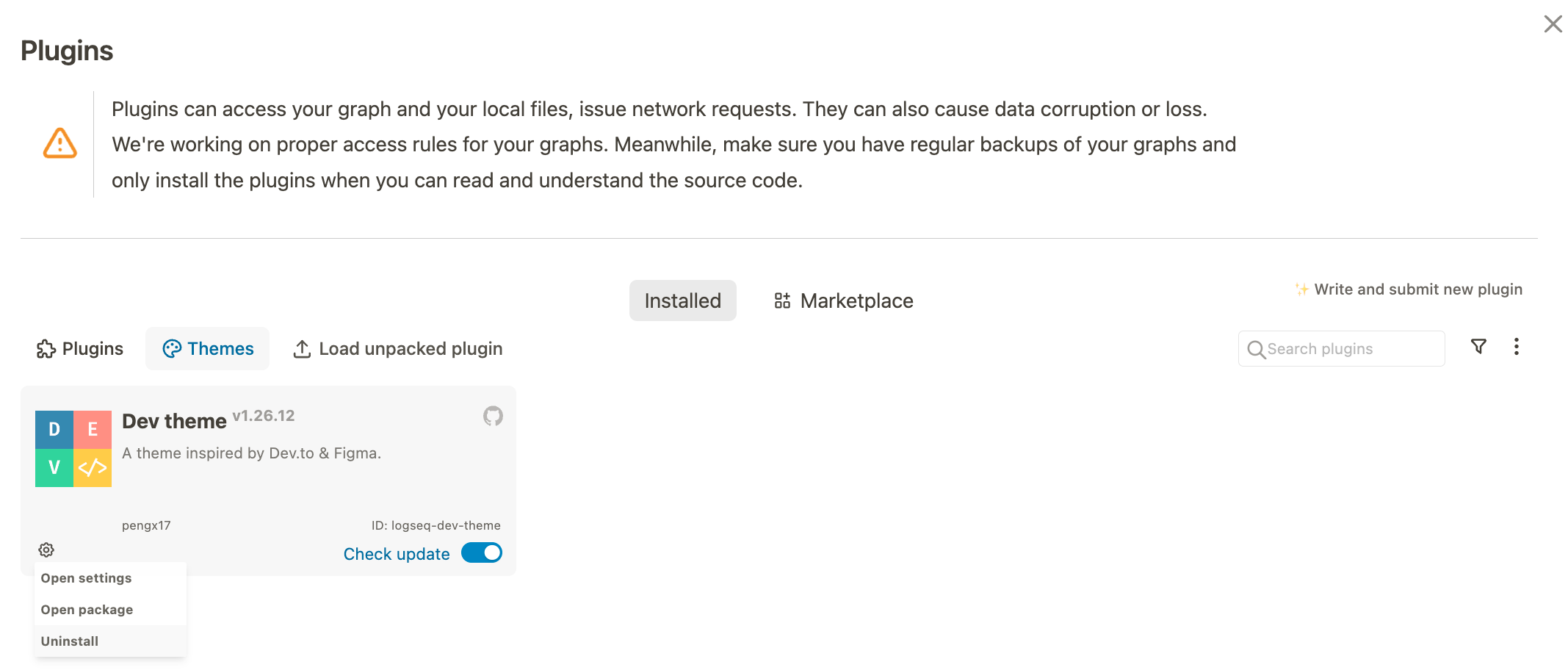The height and width of the screenshot is (670, 1568).
Task: Click the gear icon on Dev theme card
Action: click(x=46, y=550)
